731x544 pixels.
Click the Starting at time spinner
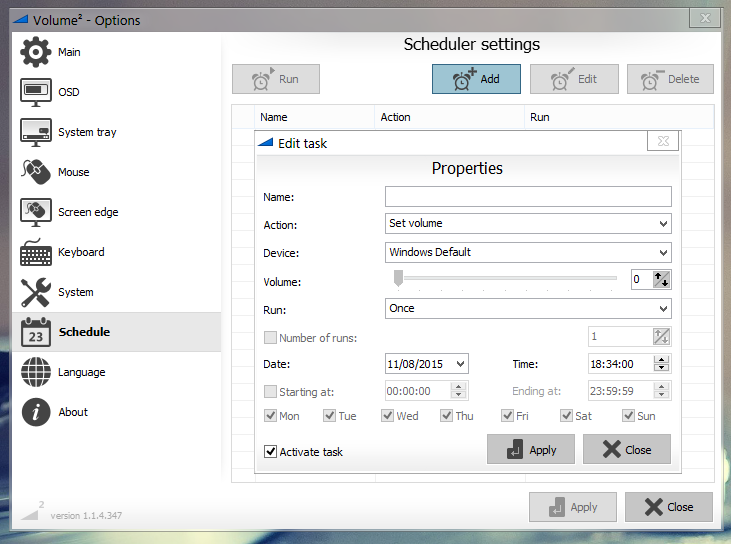(x=458, y=391)
